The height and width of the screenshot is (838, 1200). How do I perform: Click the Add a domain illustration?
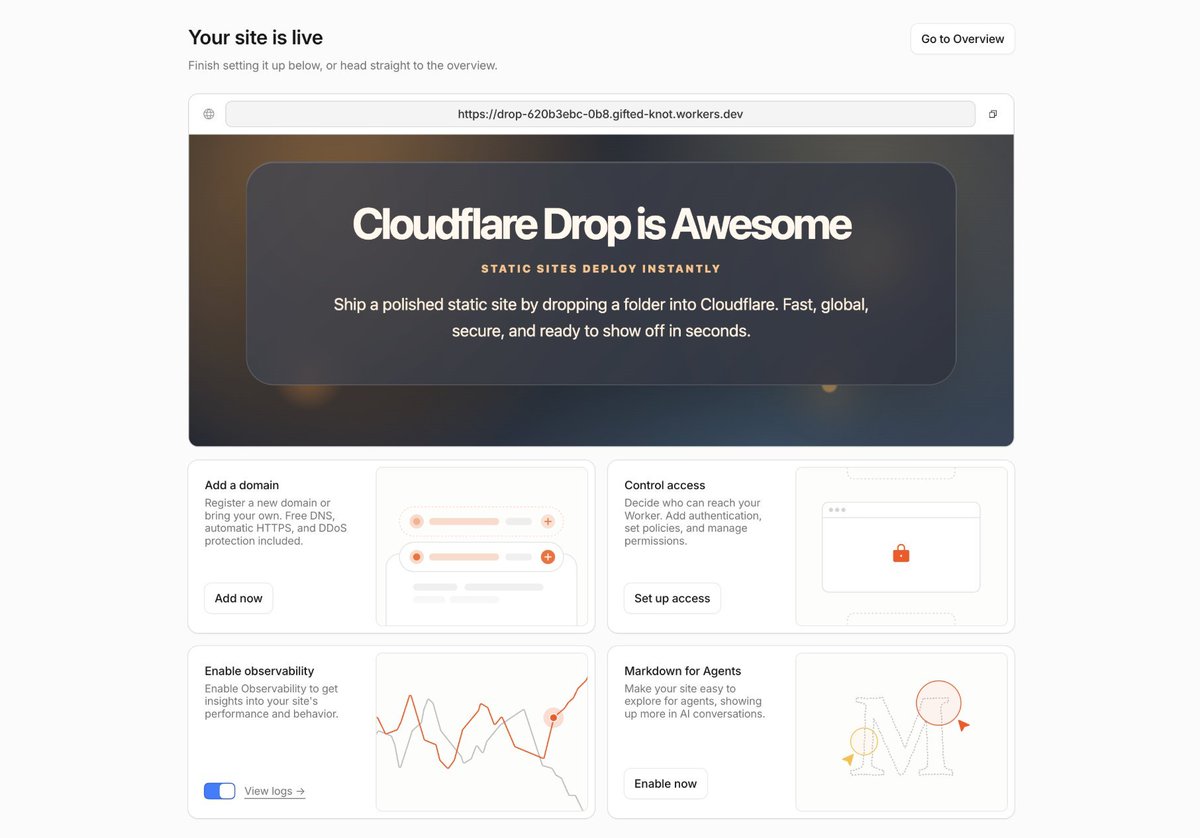click(482, 547)
